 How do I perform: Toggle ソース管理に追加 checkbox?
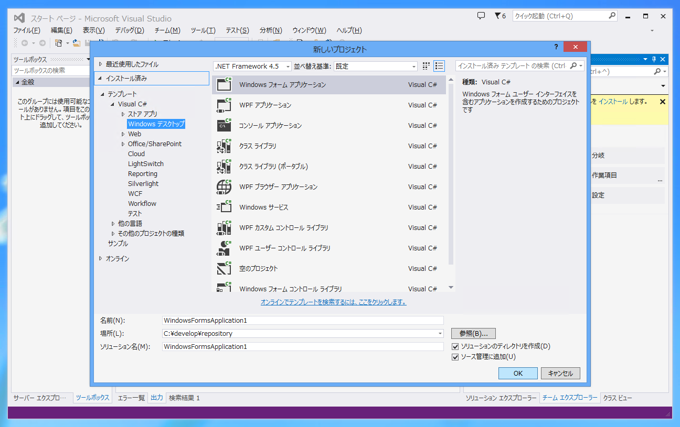455,357
